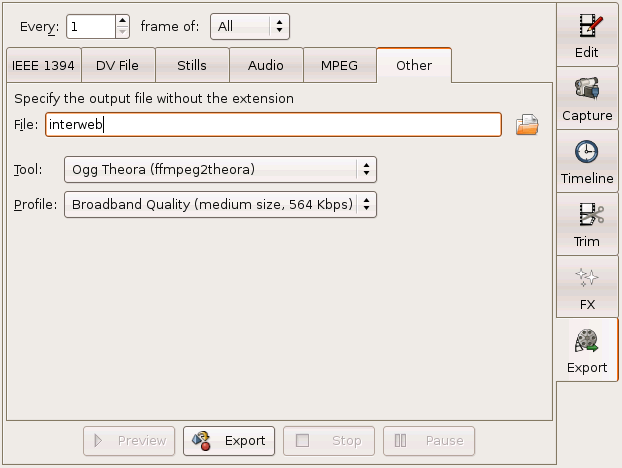Screen dimensions: 622x468
Task: Select the Stills export tab
Action: point(191,66)
